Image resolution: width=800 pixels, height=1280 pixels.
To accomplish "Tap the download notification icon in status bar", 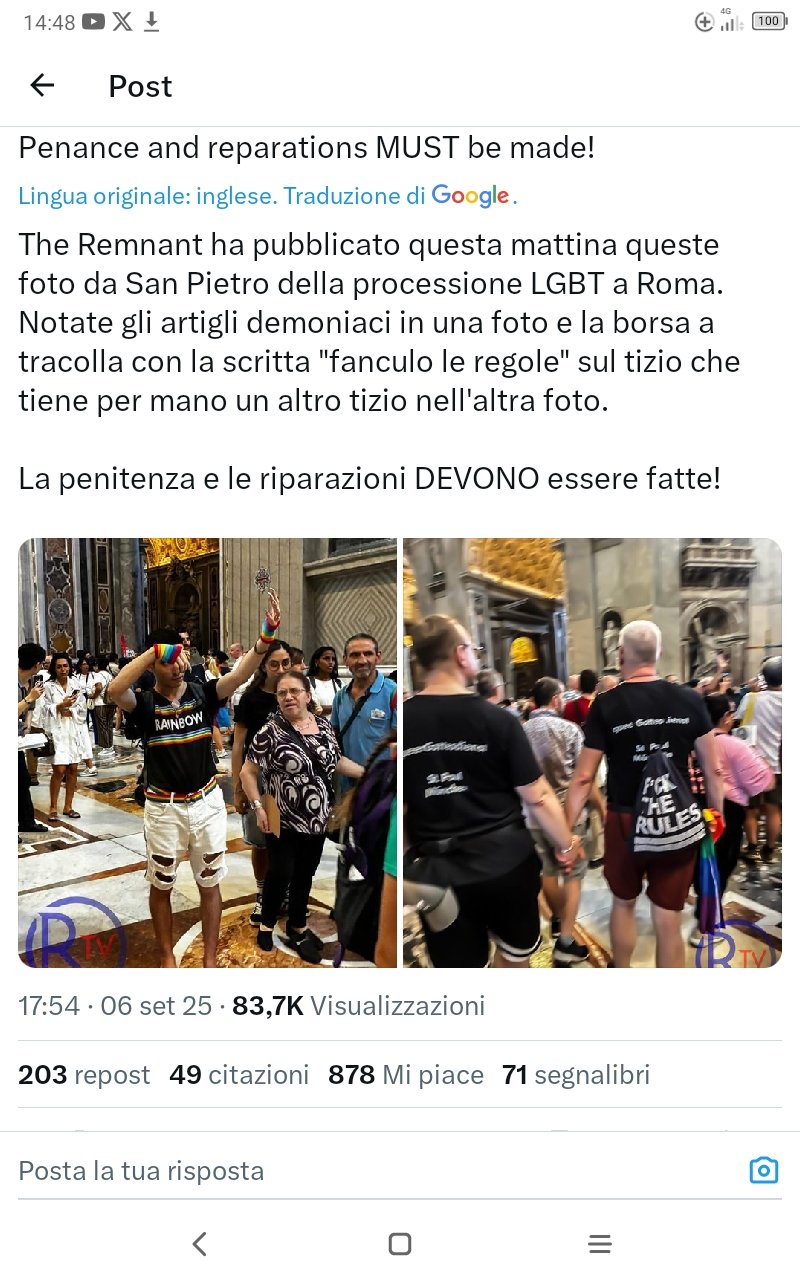I will [152, 21].
